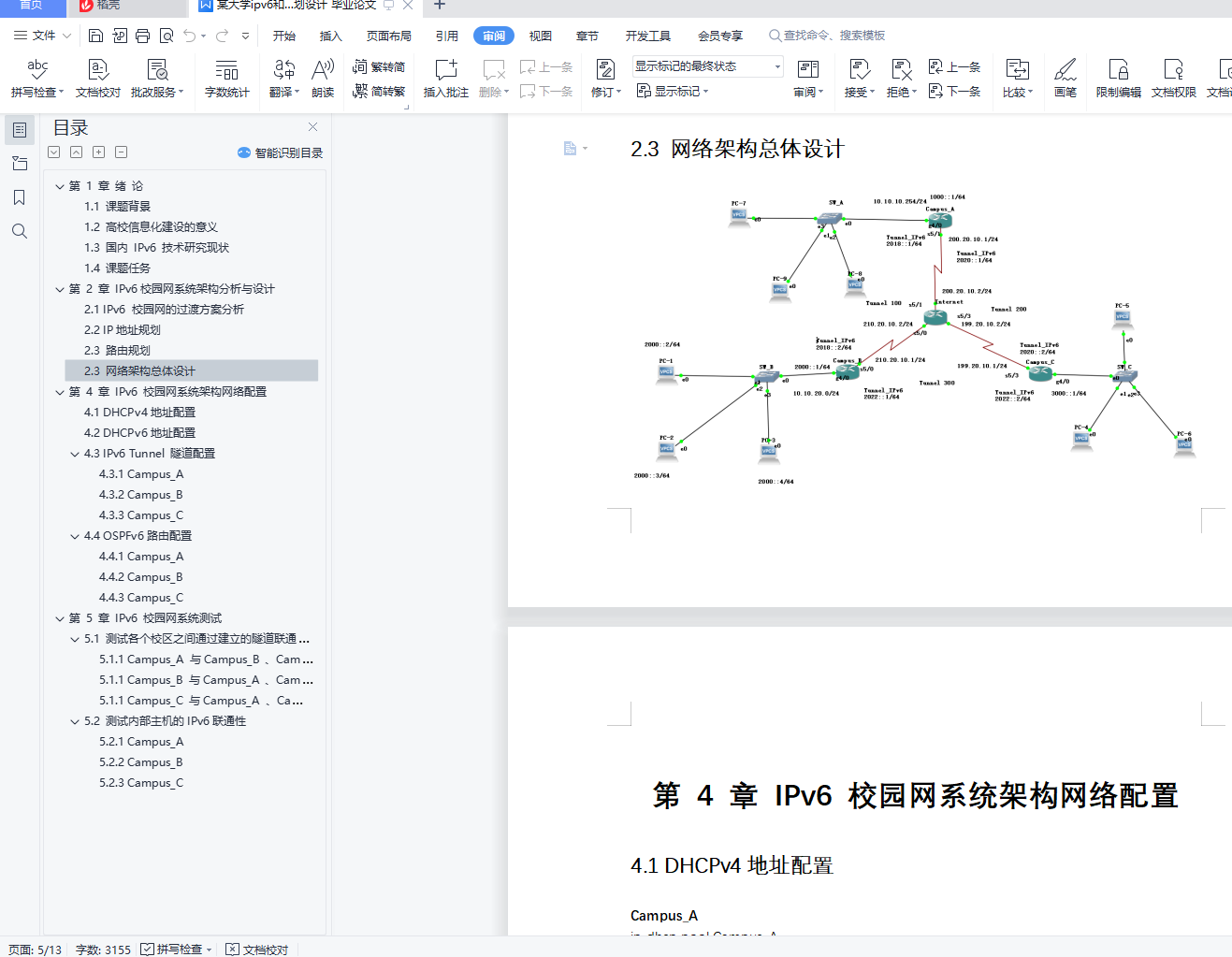Collapse 4.4 OSPFv6 路由配置 node

coord(75,536)
